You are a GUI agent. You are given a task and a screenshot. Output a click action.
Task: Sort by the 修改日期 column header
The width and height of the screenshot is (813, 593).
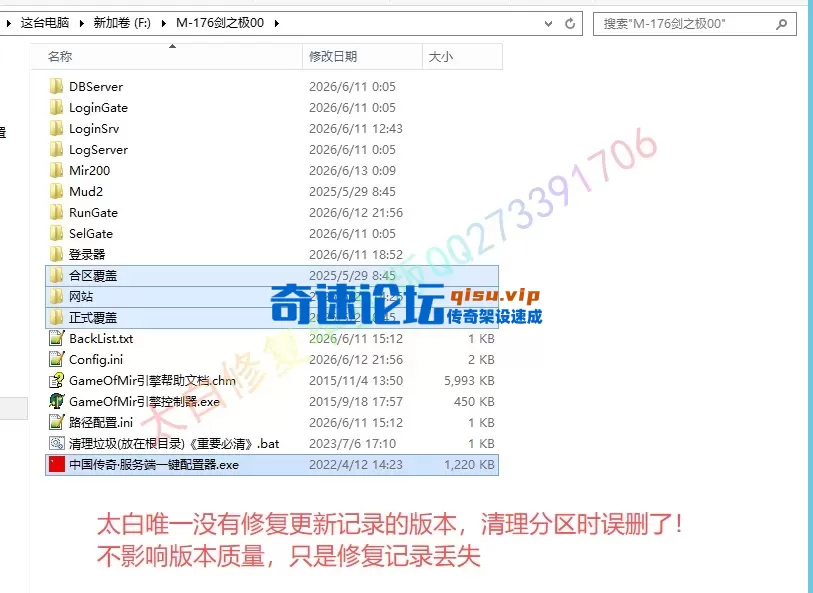[362, 57]
